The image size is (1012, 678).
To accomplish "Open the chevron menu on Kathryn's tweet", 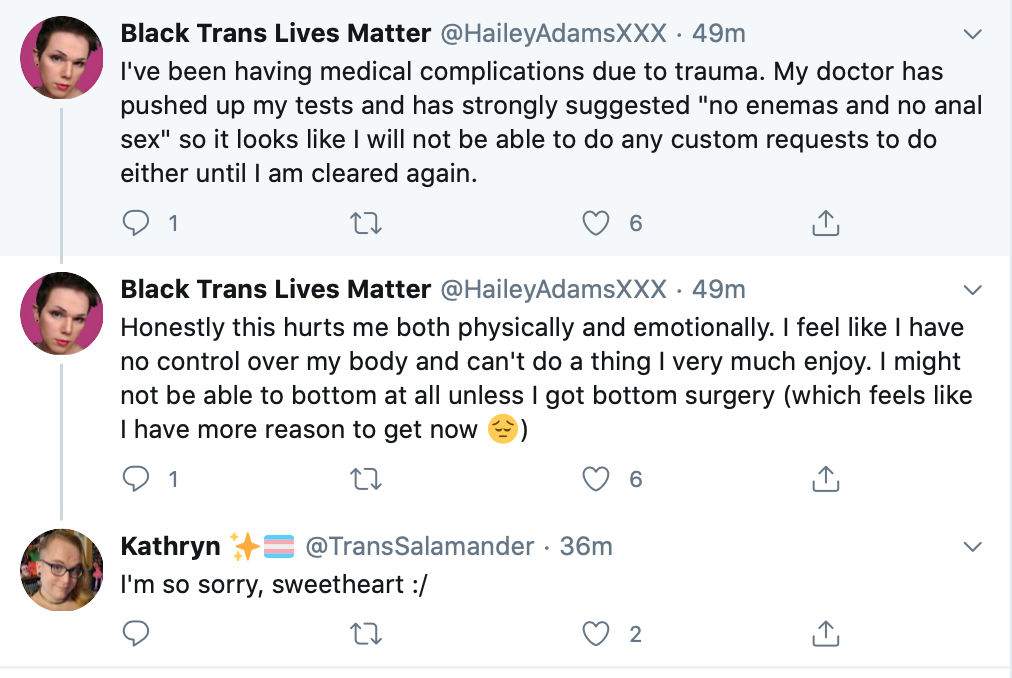I will [x=973, y=547].
